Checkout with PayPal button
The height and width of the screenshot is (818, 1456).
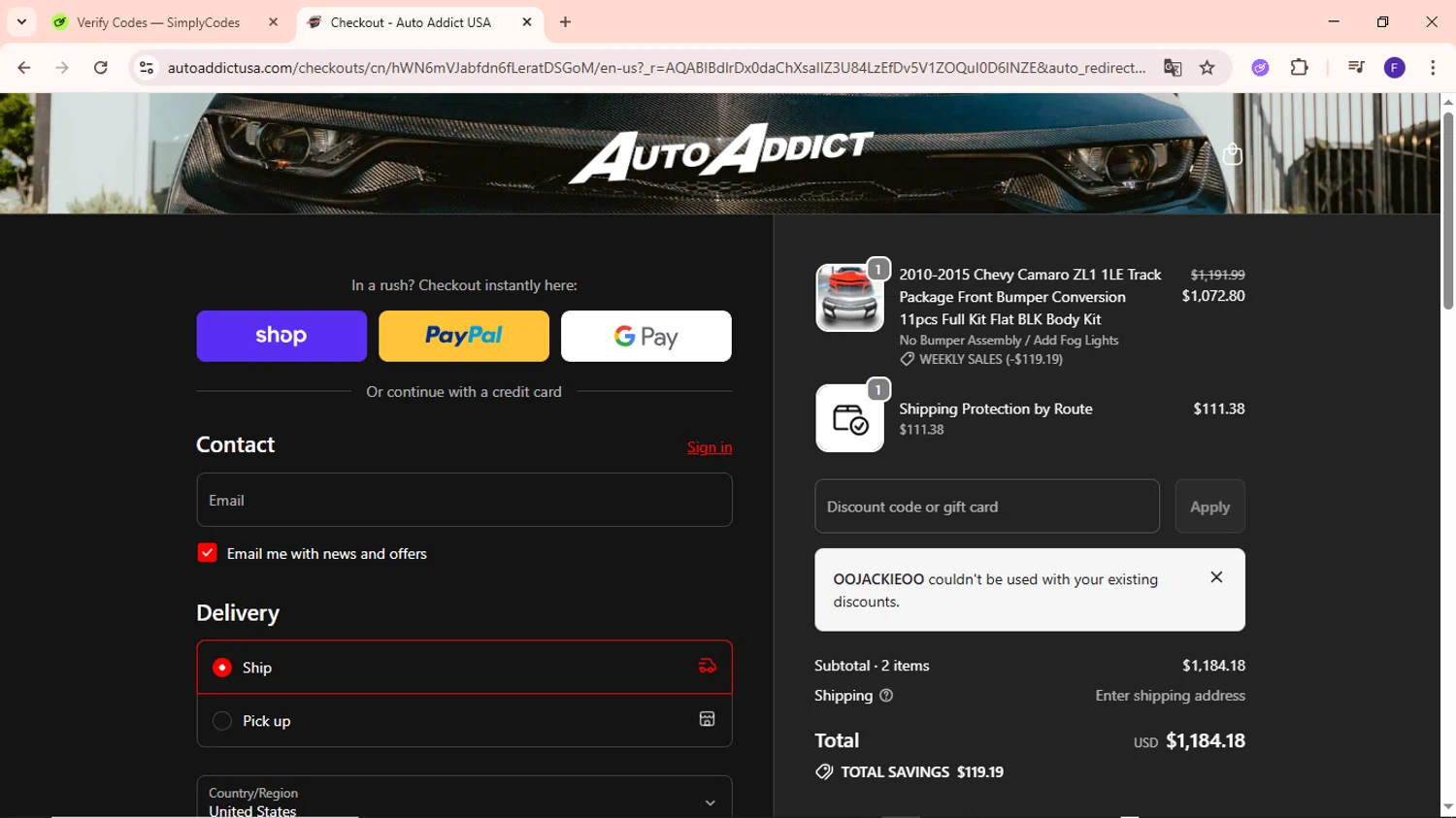pos(464,336)
